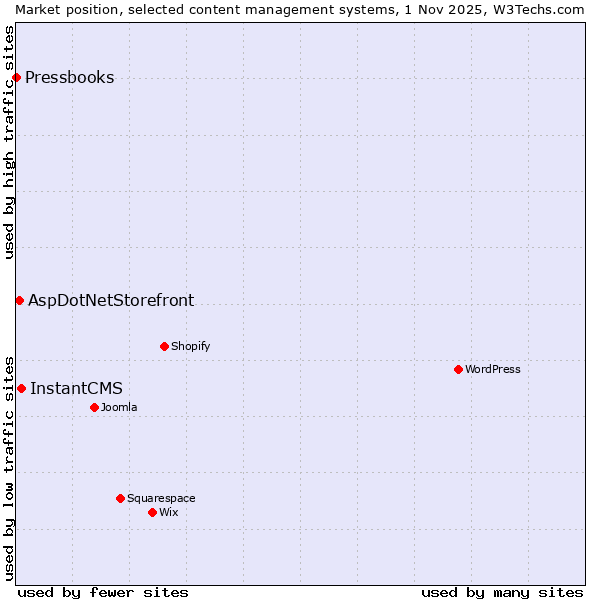The width and height of the screenshot is (600, 600).
Task: Click the 'used by high traffic sites' axis label
Action: tap(9, 142)
